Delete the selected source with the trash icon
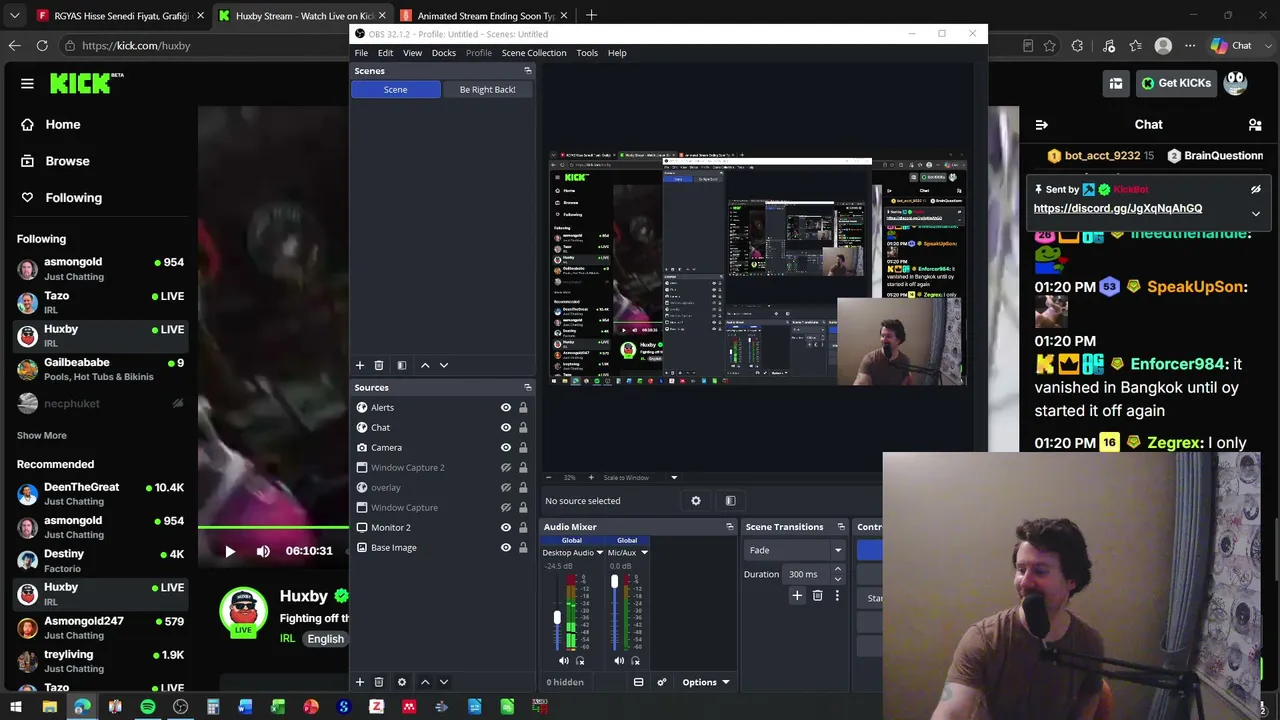 (379, 682)
